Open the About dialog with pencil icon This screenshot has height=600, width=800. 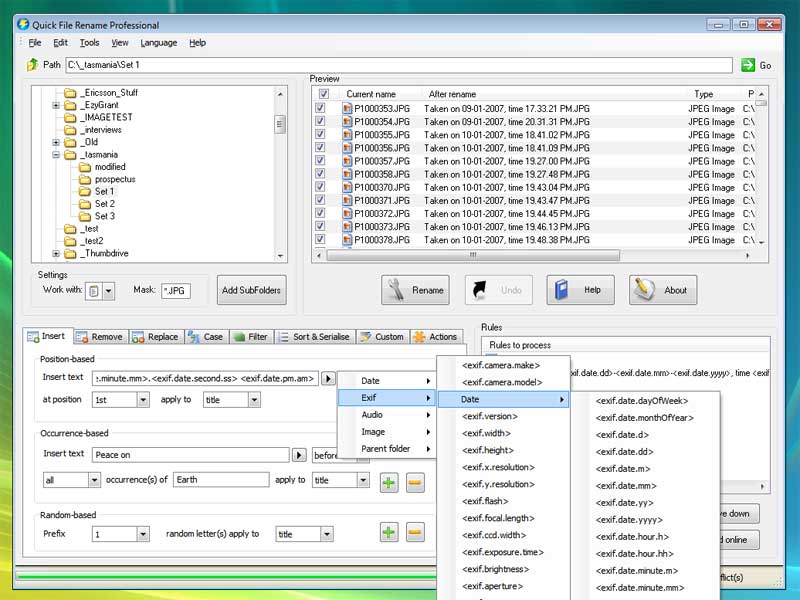click(x=662, y=290)
